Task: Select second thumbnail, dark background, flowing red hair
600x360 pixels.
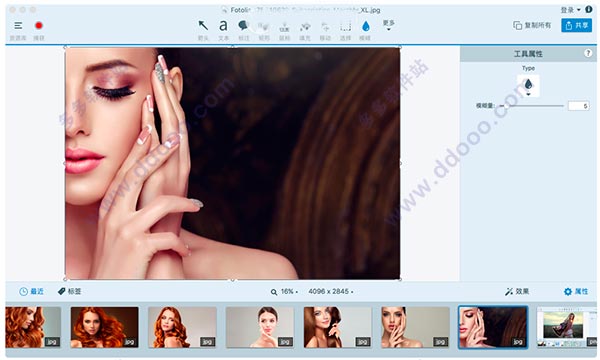Action: coord(104,327)
